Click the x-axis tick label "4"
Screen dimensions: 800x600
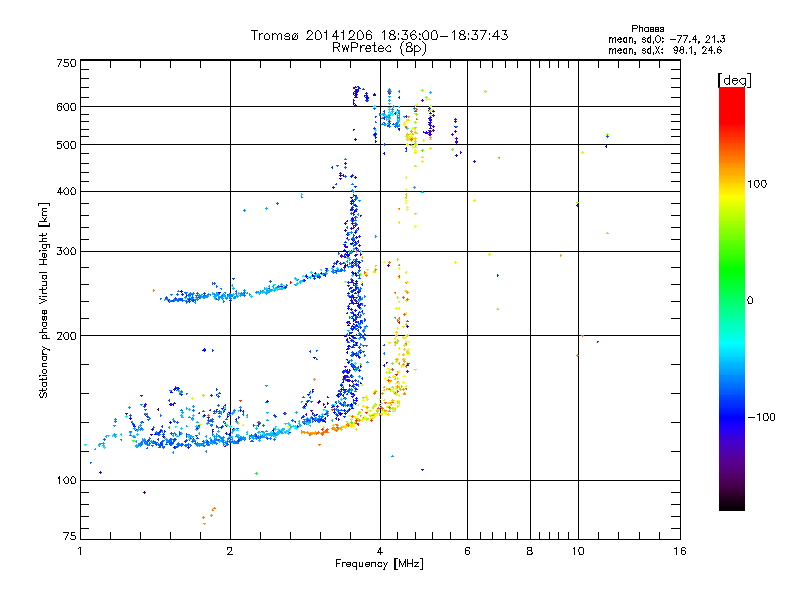pos(380,551)
